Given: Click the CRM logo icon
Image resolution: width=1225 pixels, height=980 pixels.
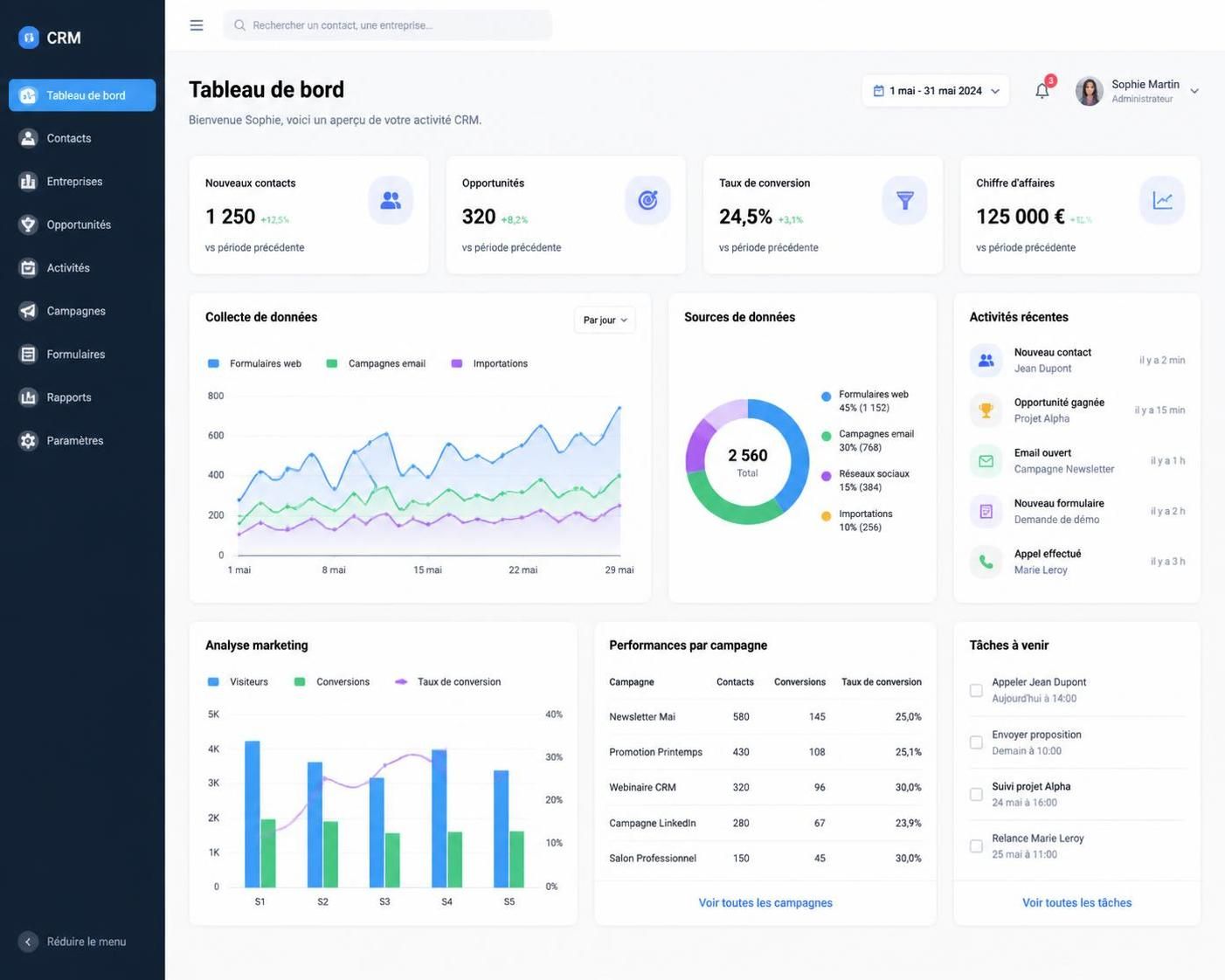Looking at the screenshot, I should point(29,38).
